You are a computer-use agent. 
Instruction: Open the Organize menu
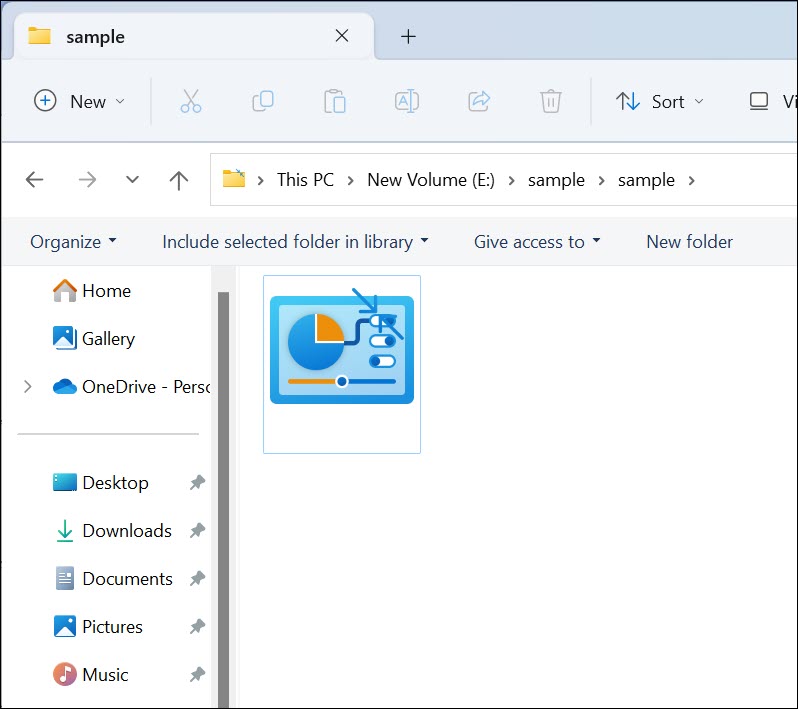[x=73, y=242]
